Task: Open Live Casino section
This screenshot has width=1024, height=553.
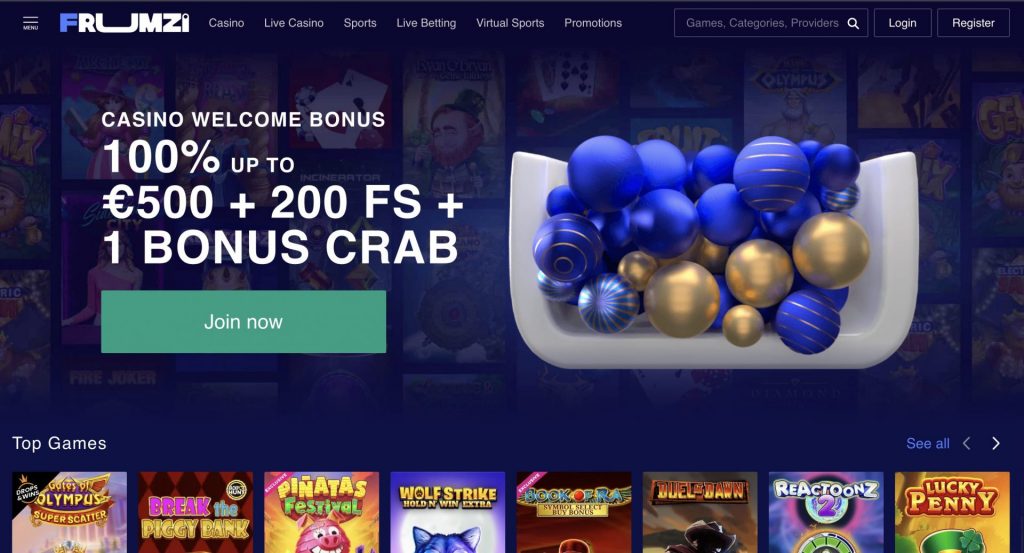Action: tap(294, 23)
